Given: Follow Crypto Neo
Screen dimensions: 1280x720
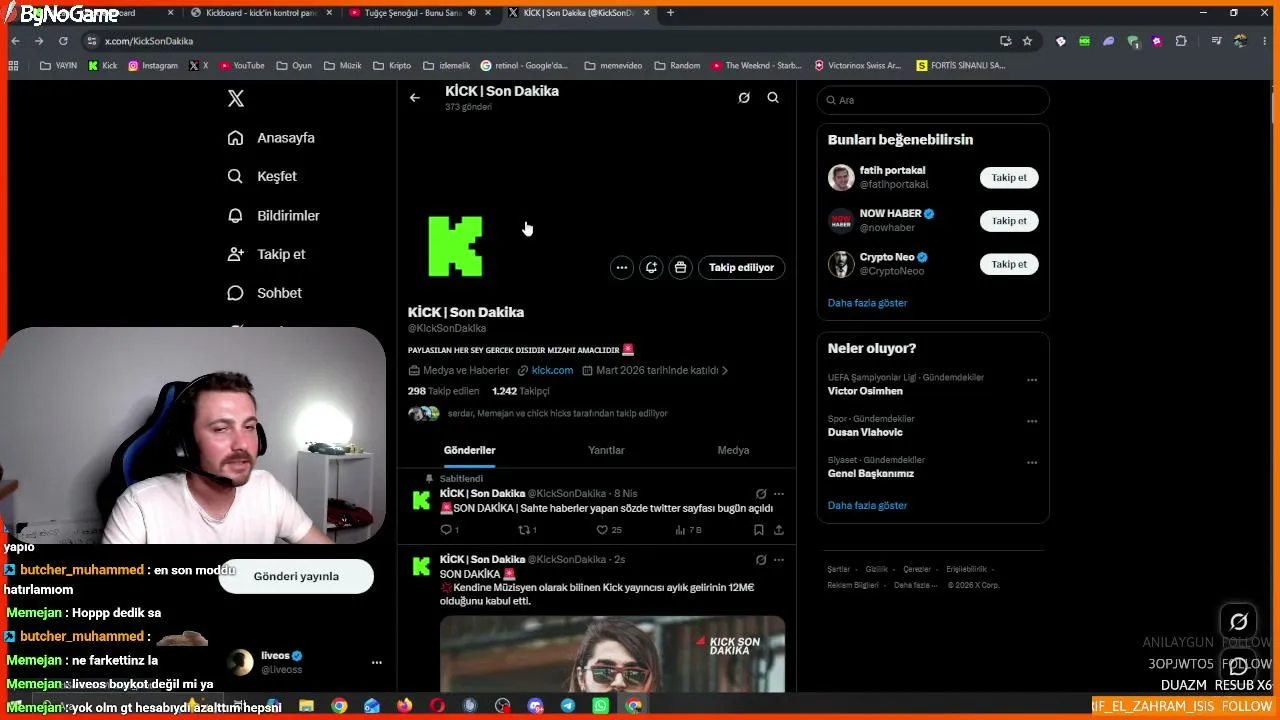Looking at the screenshot, I should [x=1009, y=264].
